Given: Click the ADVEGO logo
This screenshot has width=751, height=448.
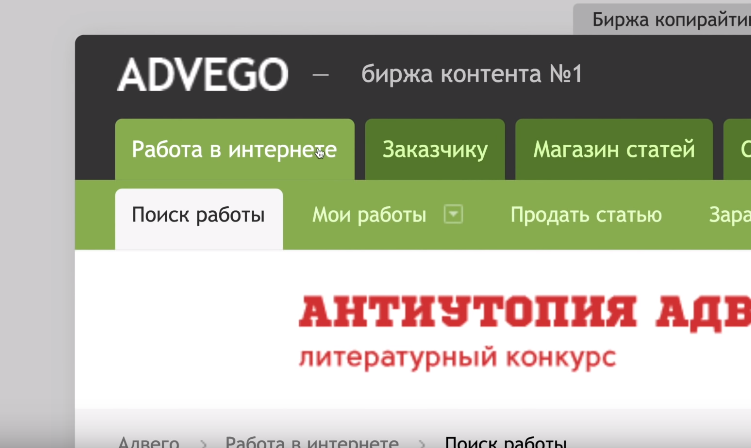Looking at the screenshot, I should [x=203, y=74].
